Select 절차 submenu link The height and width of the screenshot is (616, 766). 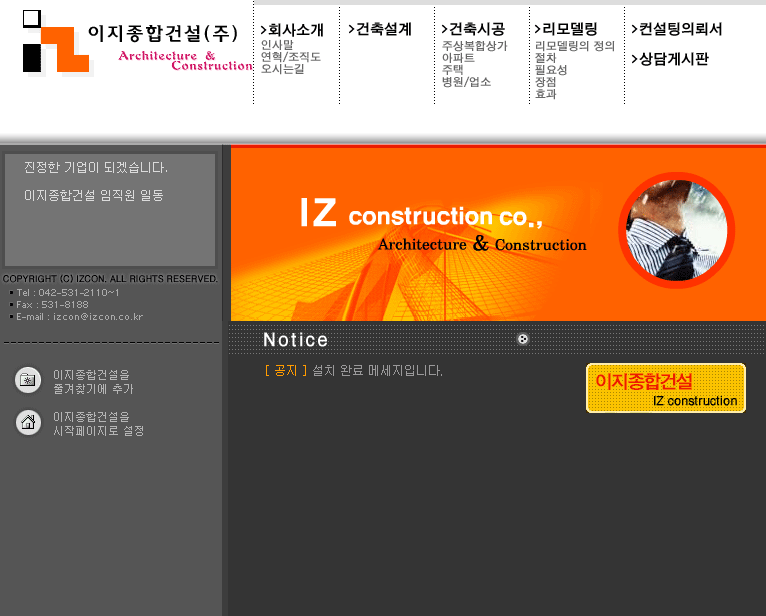click(x=545, y=58)
